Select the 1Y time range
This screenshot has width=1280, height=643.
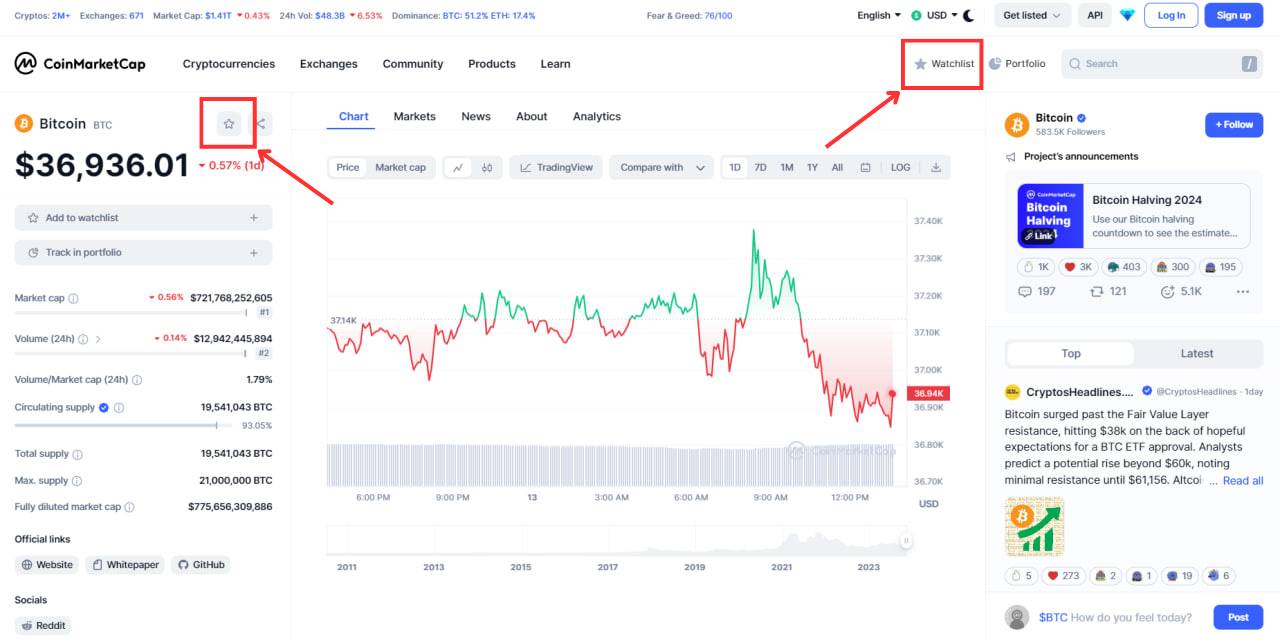point(812,168)
